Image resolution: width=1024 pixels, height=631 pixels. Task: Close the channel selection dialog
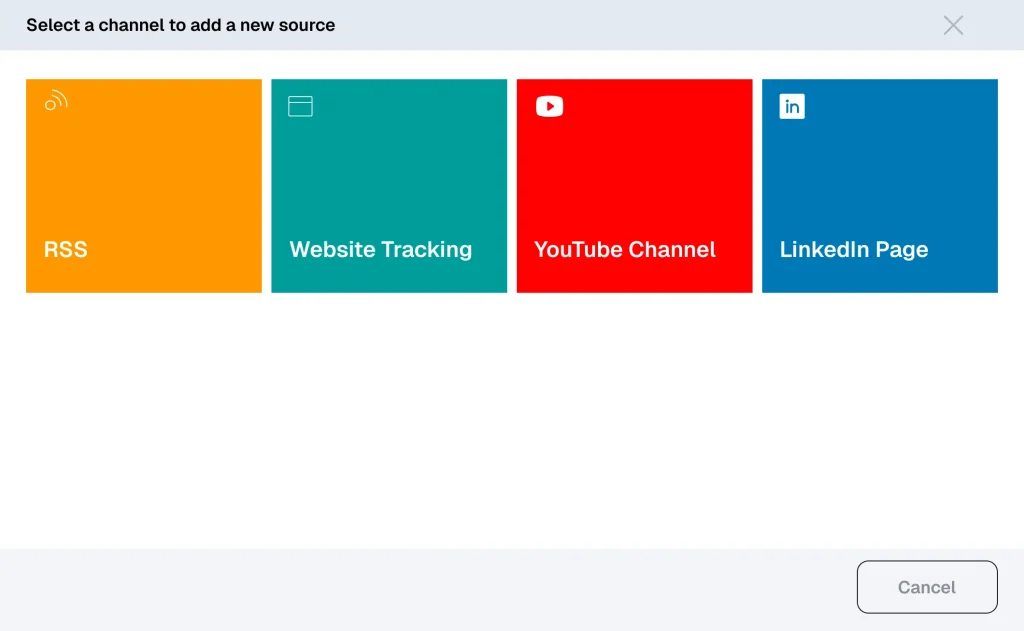pyautogui.click(x=953, y=25)
